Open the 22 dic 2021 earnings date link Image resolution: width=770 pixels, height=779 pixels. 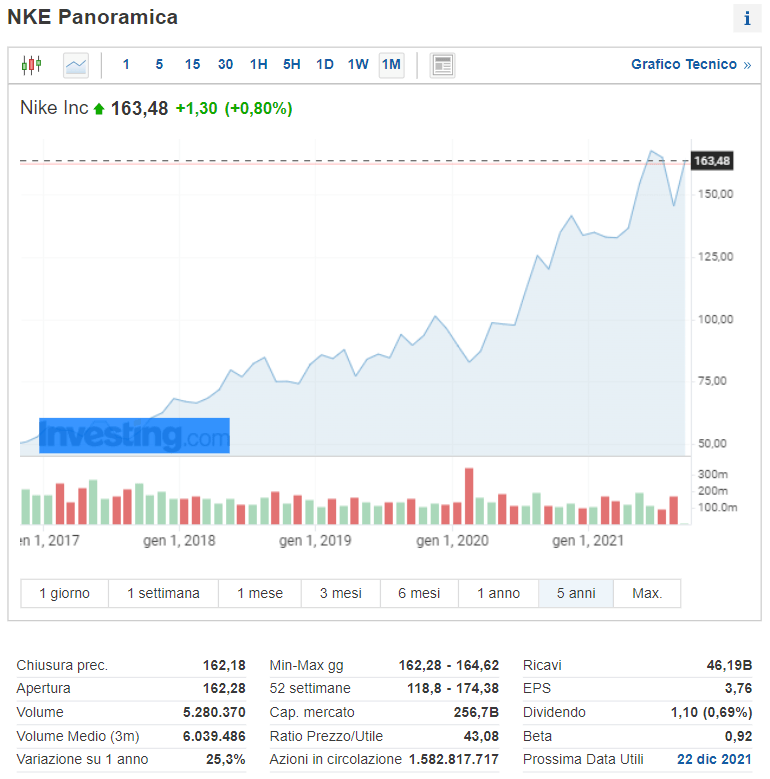pyautogui.click(x=714, y=759)
